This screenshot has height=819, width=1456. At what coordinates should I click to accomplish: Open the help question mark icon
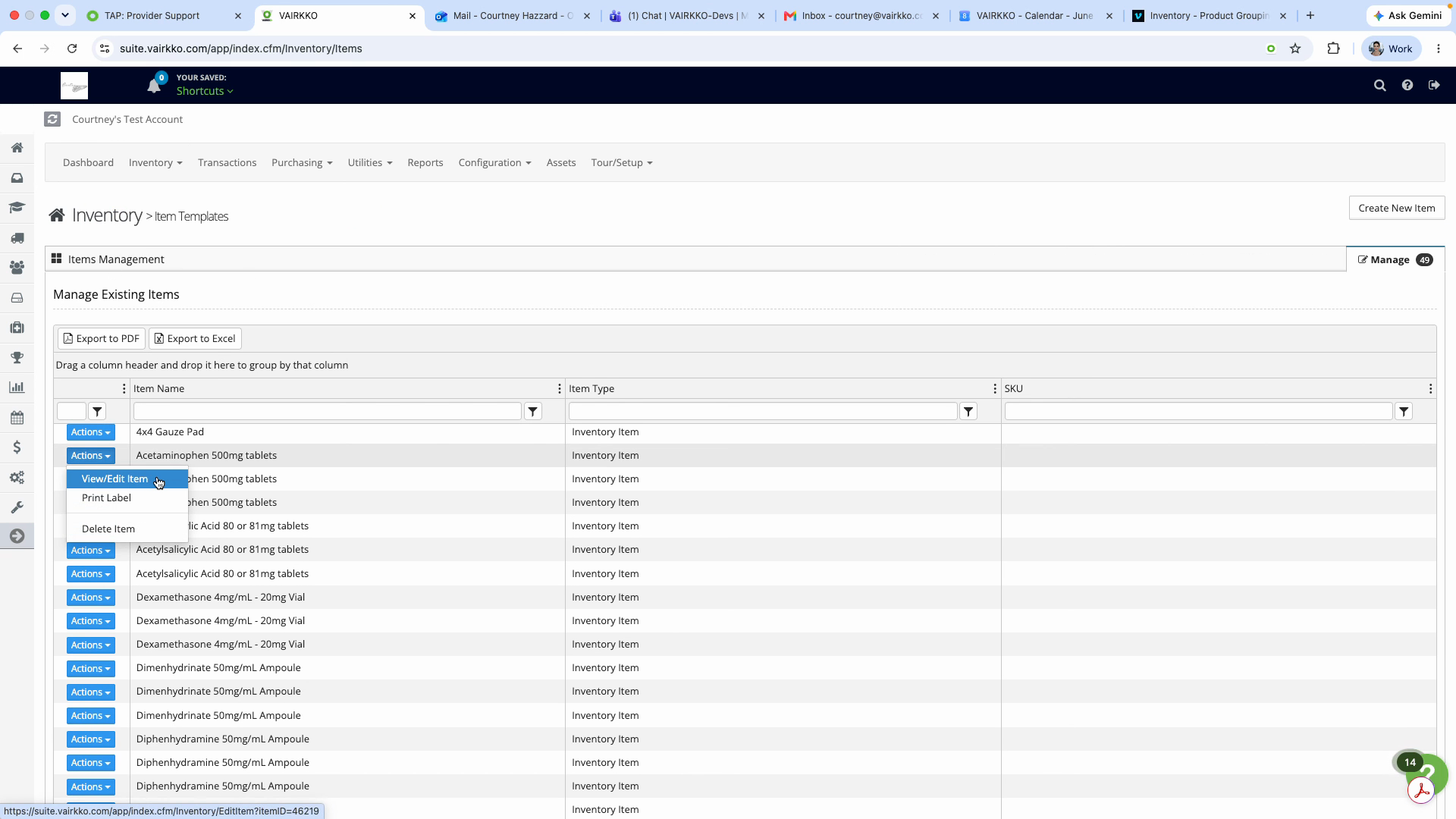[x=1407, y=86]
